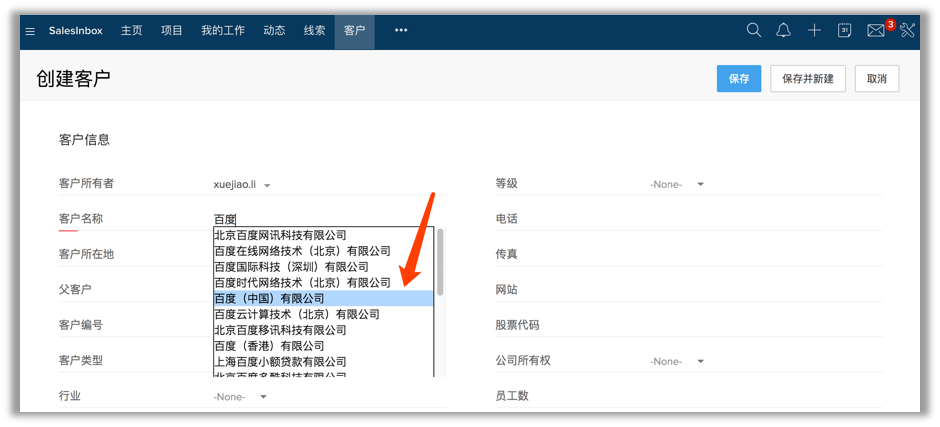Open the hamburger menu icon
The width and height of the screenshot is (940, 427).
coord(31,31)
